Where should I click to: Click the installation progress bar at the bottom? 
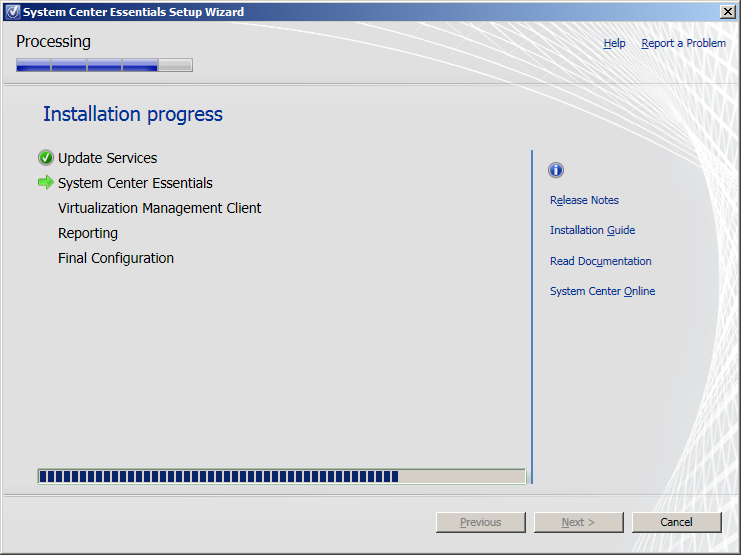tap(282, 476)
